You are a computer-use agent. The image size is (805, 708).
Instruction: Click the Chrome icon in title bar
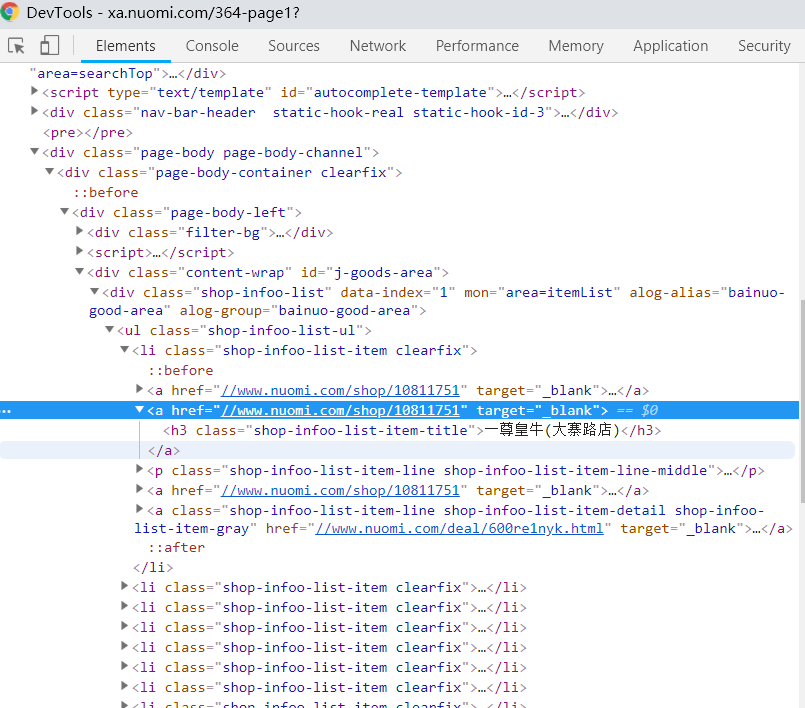pos(9,12)
